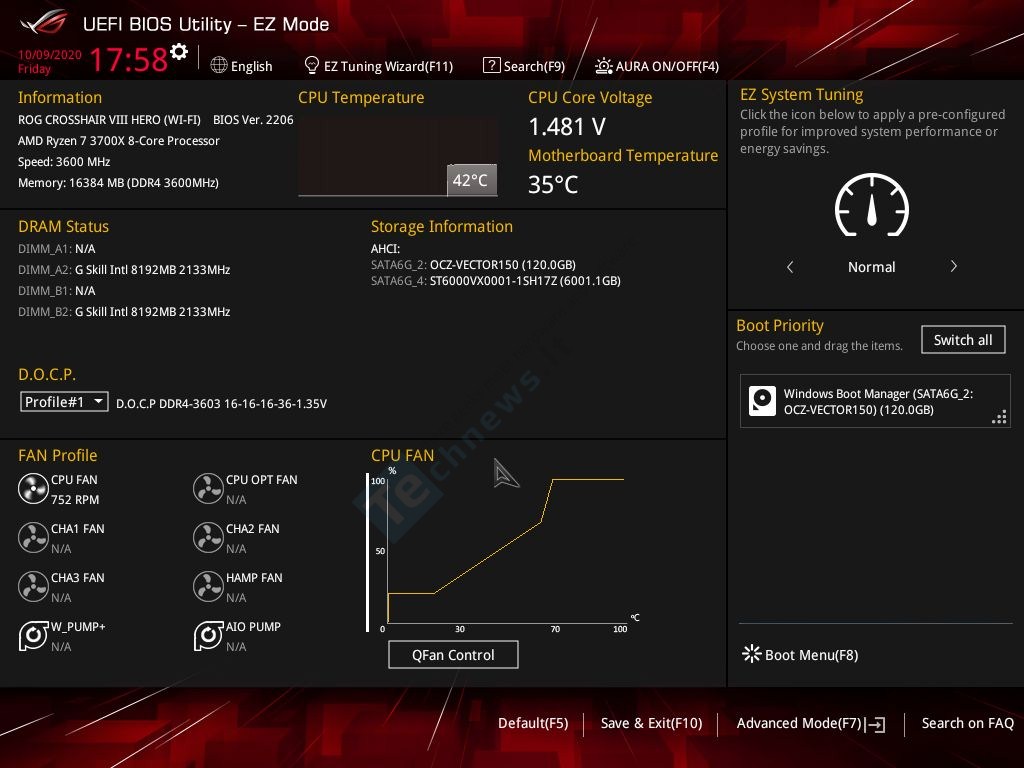Open the D.O.C.P. Profile#1 dropdown
This screenshot has width=1024, height=768.
tap(64, 402)
